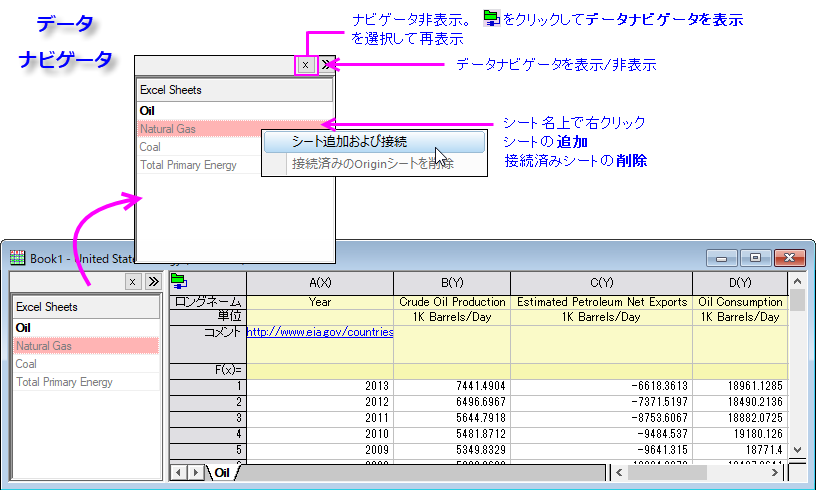Click sheet tab scroll right arrow
The width and height of the screenshot is (816, 490).
coord(196,472)
